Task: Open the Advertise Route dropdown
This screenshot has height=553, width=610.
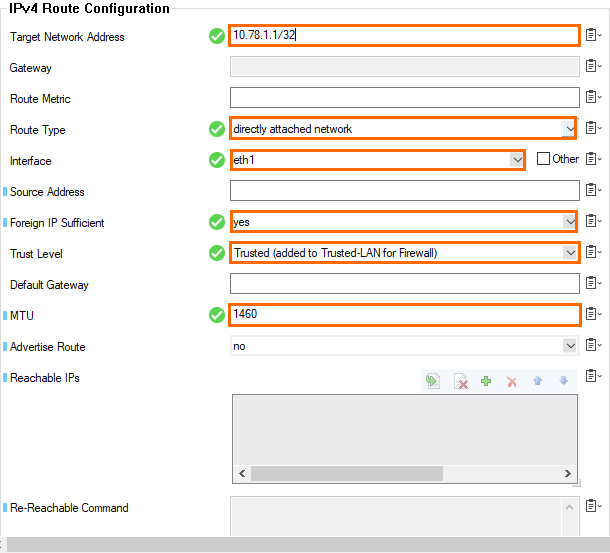Action: point(570,346)
